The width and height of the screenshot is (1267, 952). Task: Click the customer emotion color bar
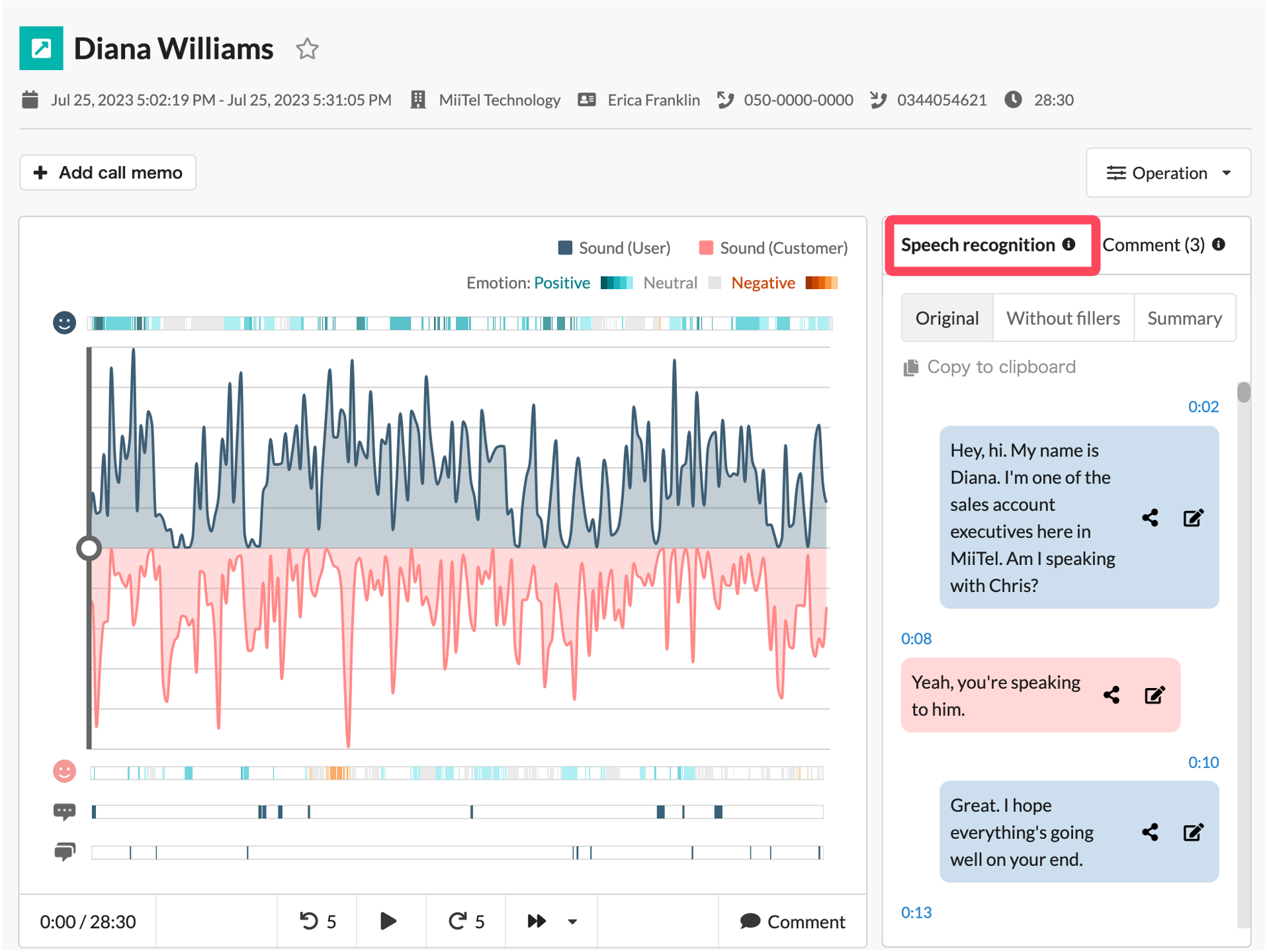coord(457,773)
